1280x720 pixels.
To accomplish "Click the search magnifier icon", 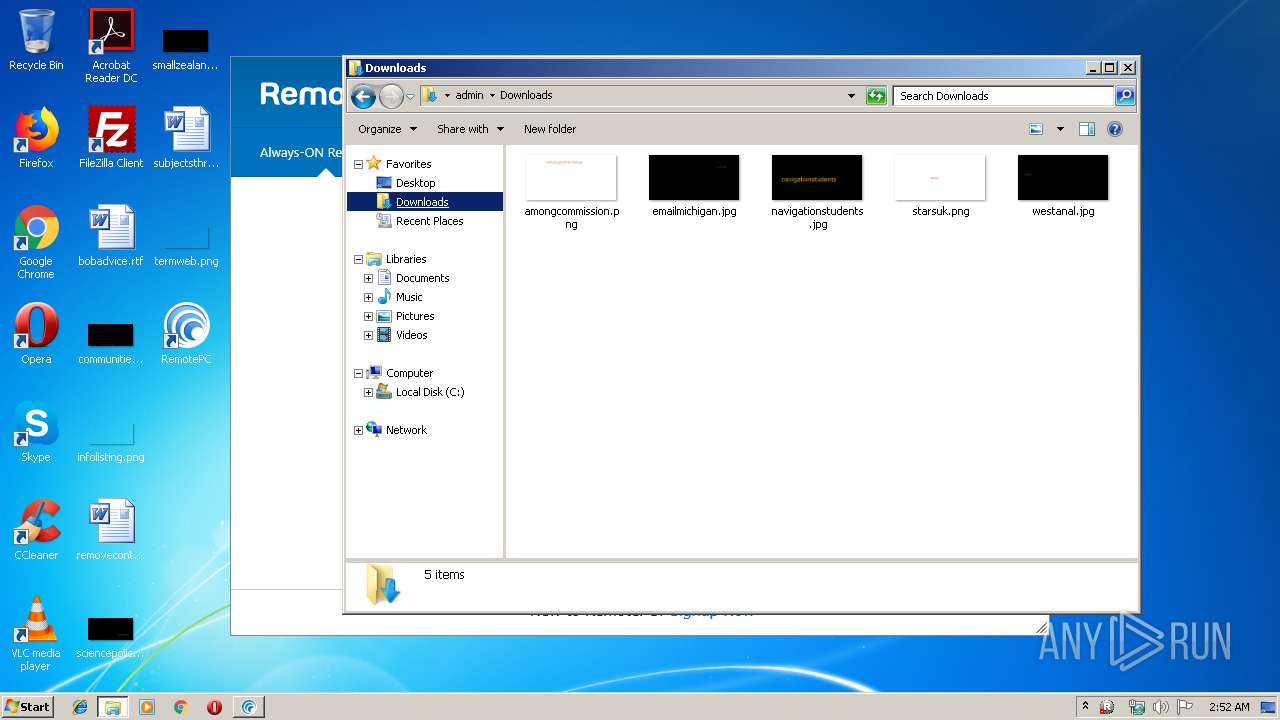I will coord(1125,96).
